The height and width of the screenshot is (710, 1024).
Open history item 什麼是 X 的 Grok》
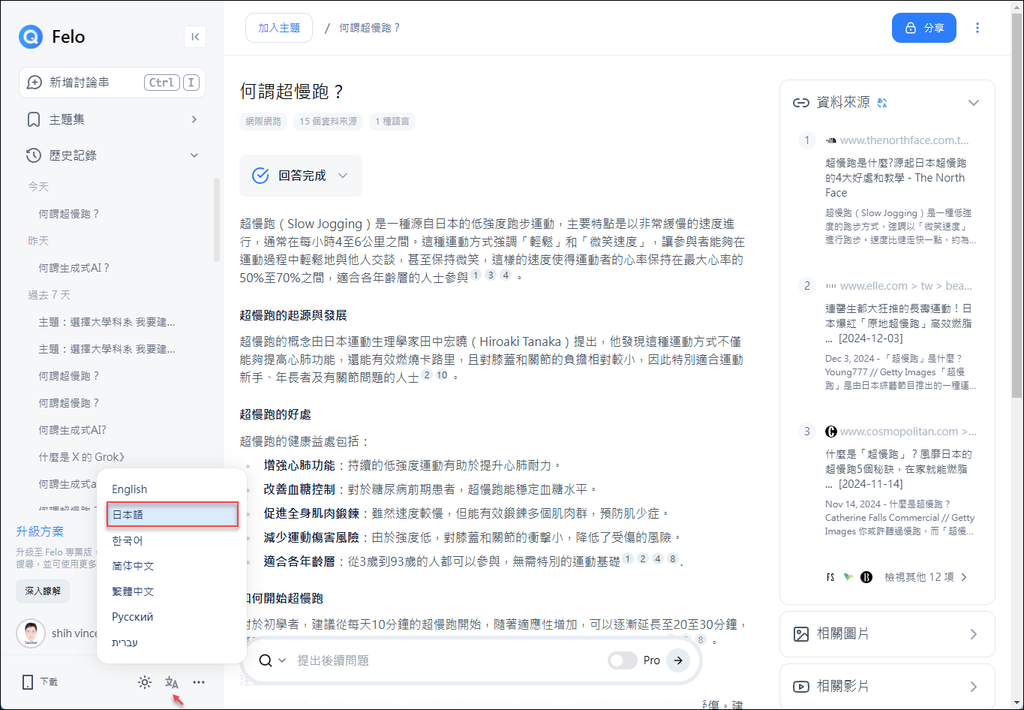pos(82,457)
